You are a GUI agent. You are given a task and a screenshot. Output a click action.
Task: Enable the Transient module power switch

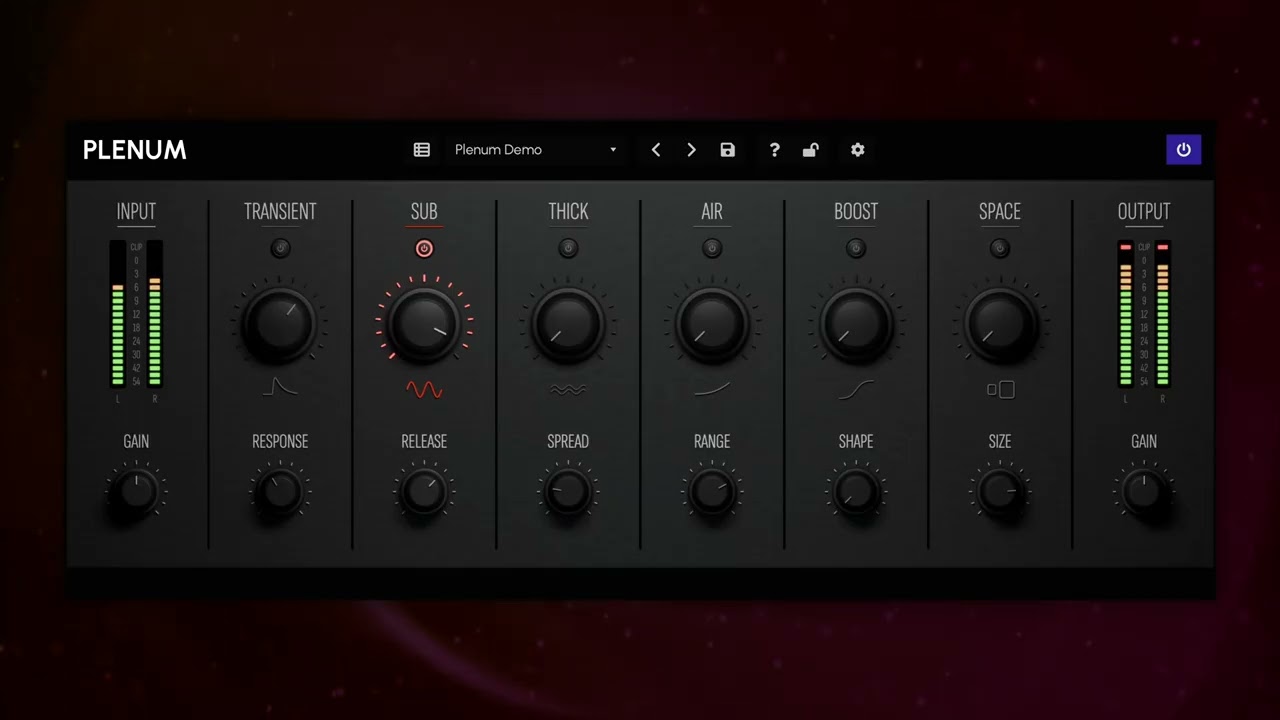(280, 248)
